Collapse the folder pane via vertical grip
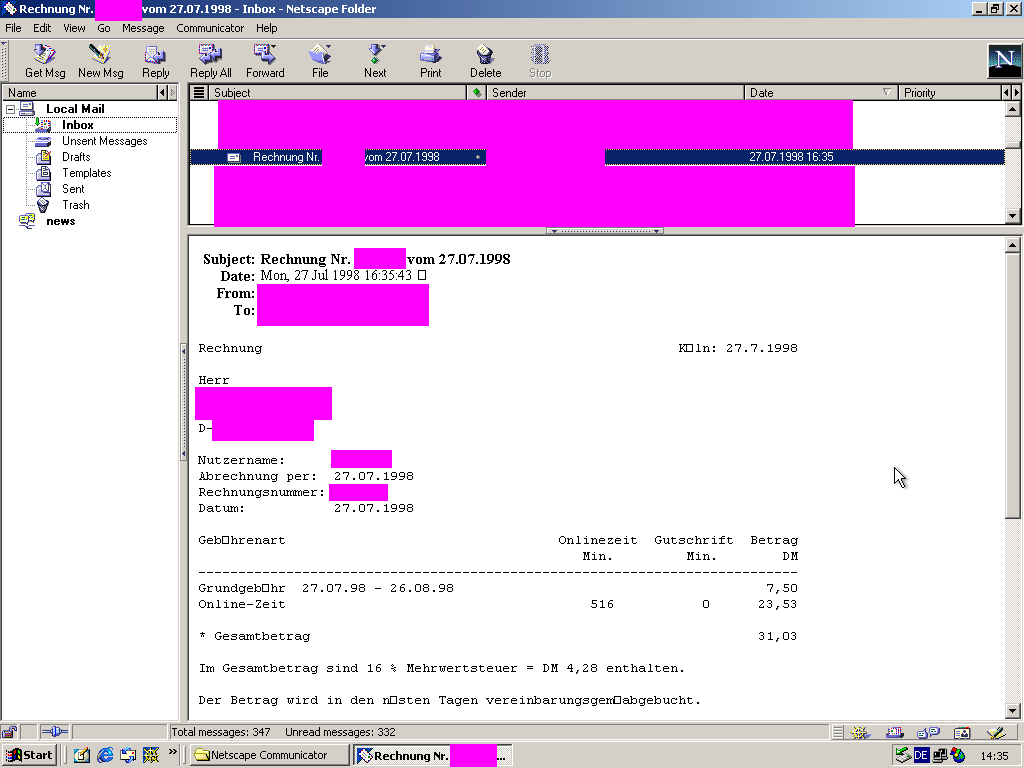1024x768 pixels. pos(183,404)
